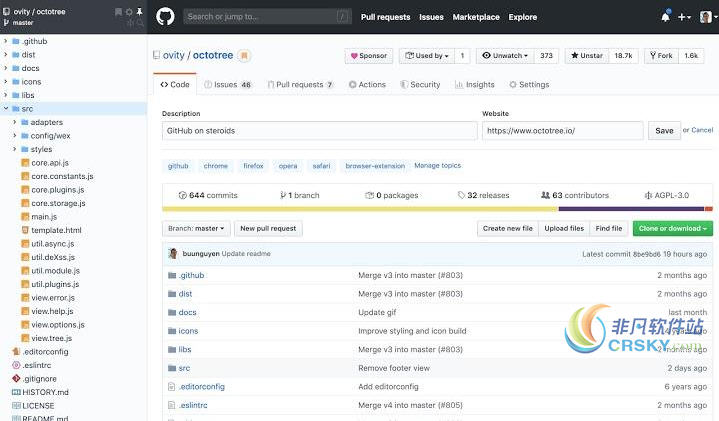Click the Fork button
Viewport: 719px width, 421px height.
click(661, 55)
